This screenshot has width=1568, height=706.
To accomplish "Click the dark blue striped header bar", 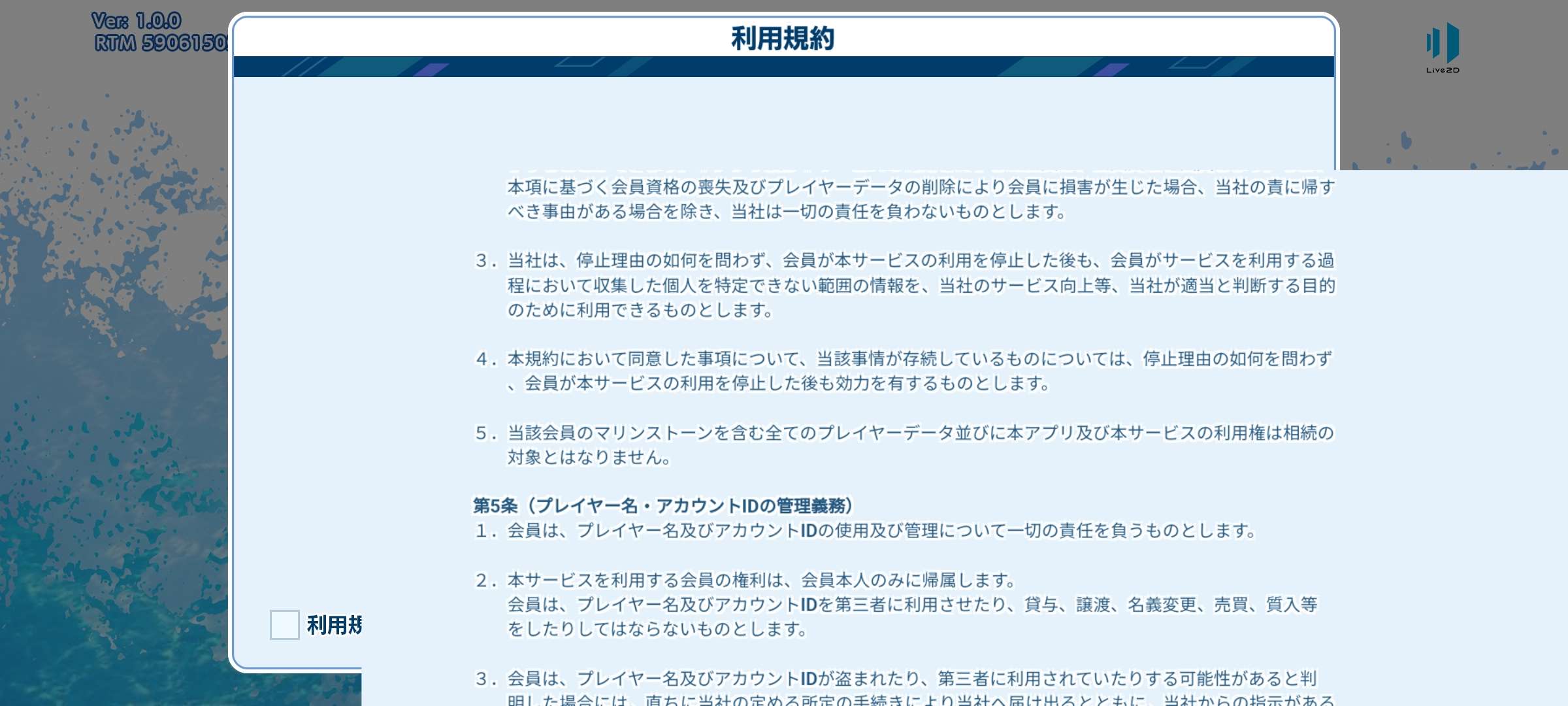I will tap(783, 67).
